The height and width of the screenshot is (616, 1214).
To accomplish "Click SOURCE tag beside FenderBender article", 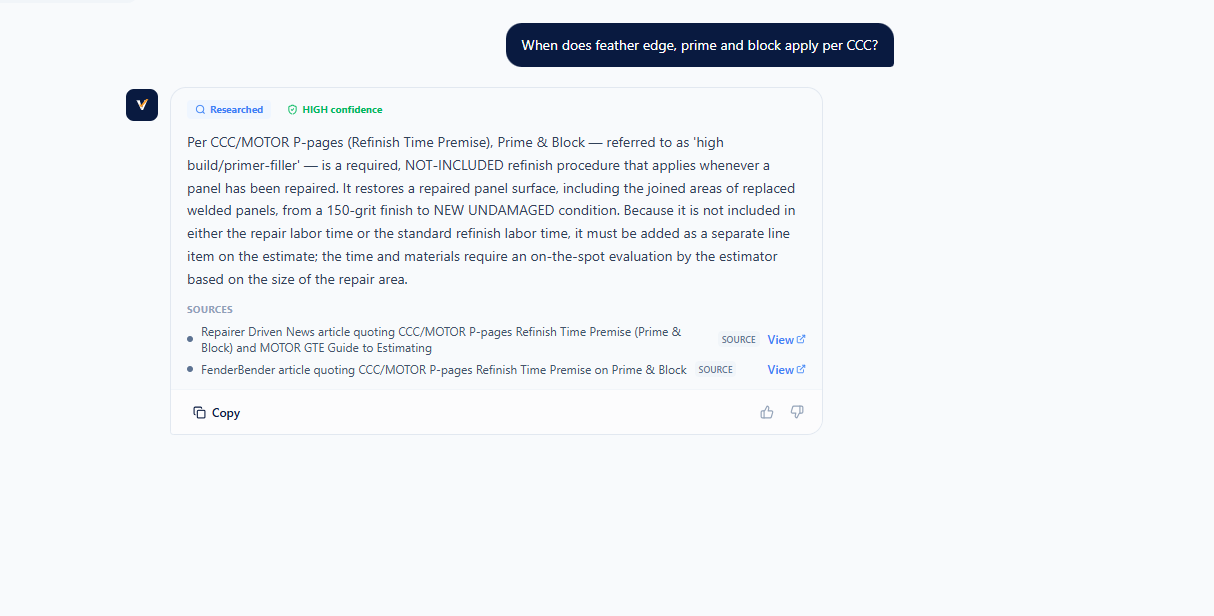I will pyautogui.click(x=716, y=370).
